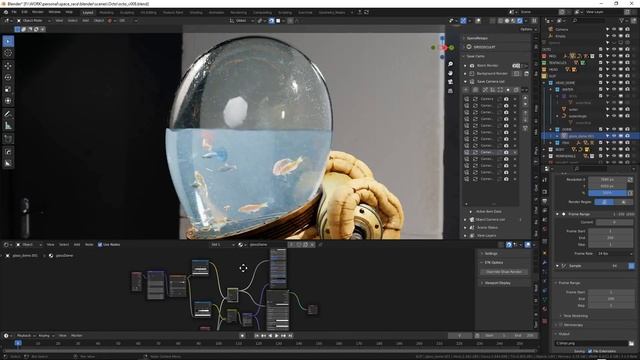Expand the BODY collection in outliner
The width and height of the screenshot is (640, 360).
[x=544, y=149]
